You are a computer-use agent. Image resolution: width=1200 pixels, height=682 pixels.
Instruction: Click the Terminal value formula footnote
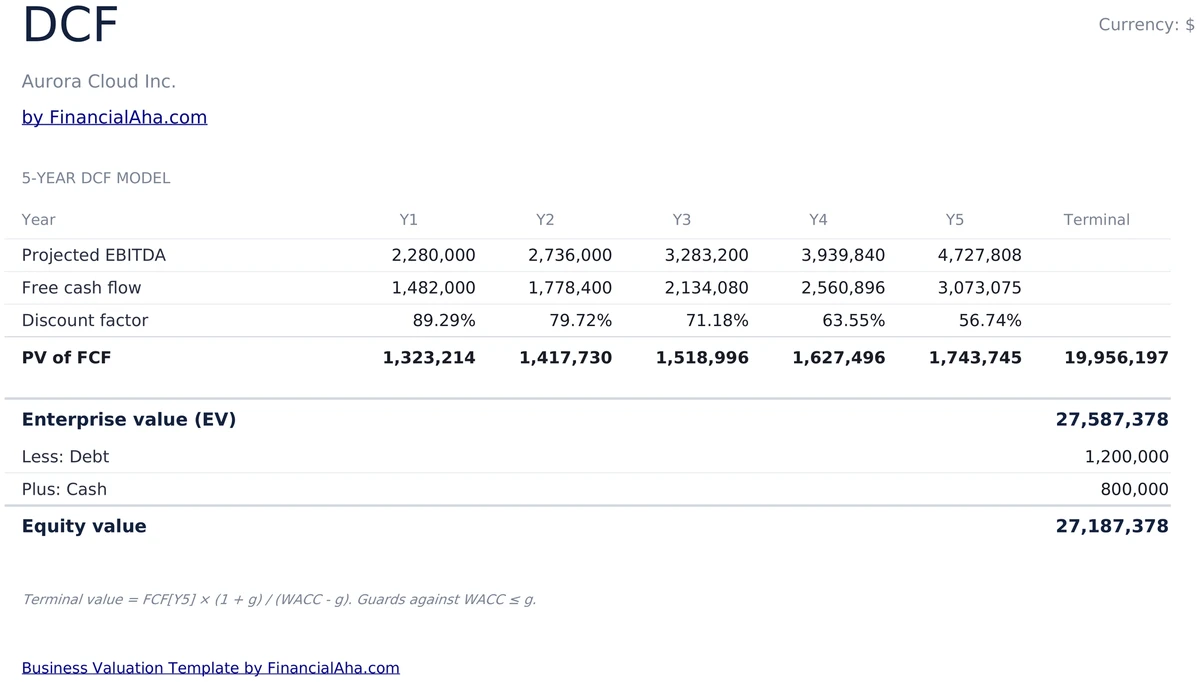tap(279, 600)
